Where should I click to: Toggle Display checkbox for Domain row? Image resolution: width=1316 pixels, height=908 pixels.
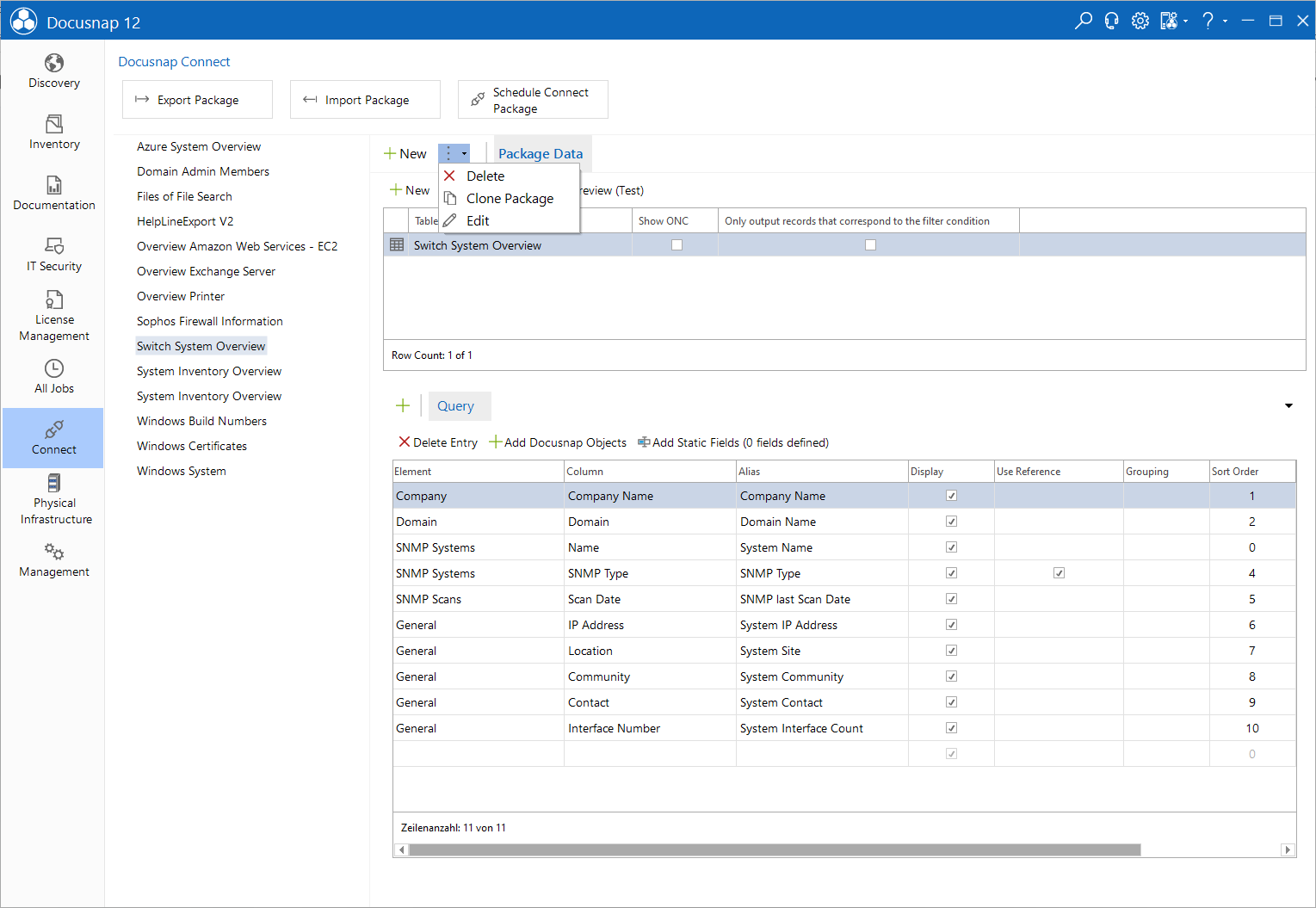pos(951,522)
